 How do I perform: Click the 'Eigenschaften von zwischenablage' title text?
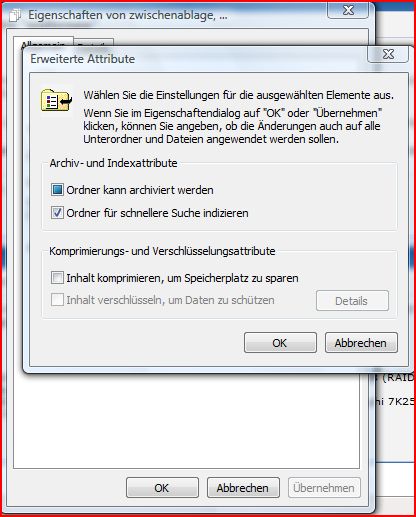tap(128, 15)
